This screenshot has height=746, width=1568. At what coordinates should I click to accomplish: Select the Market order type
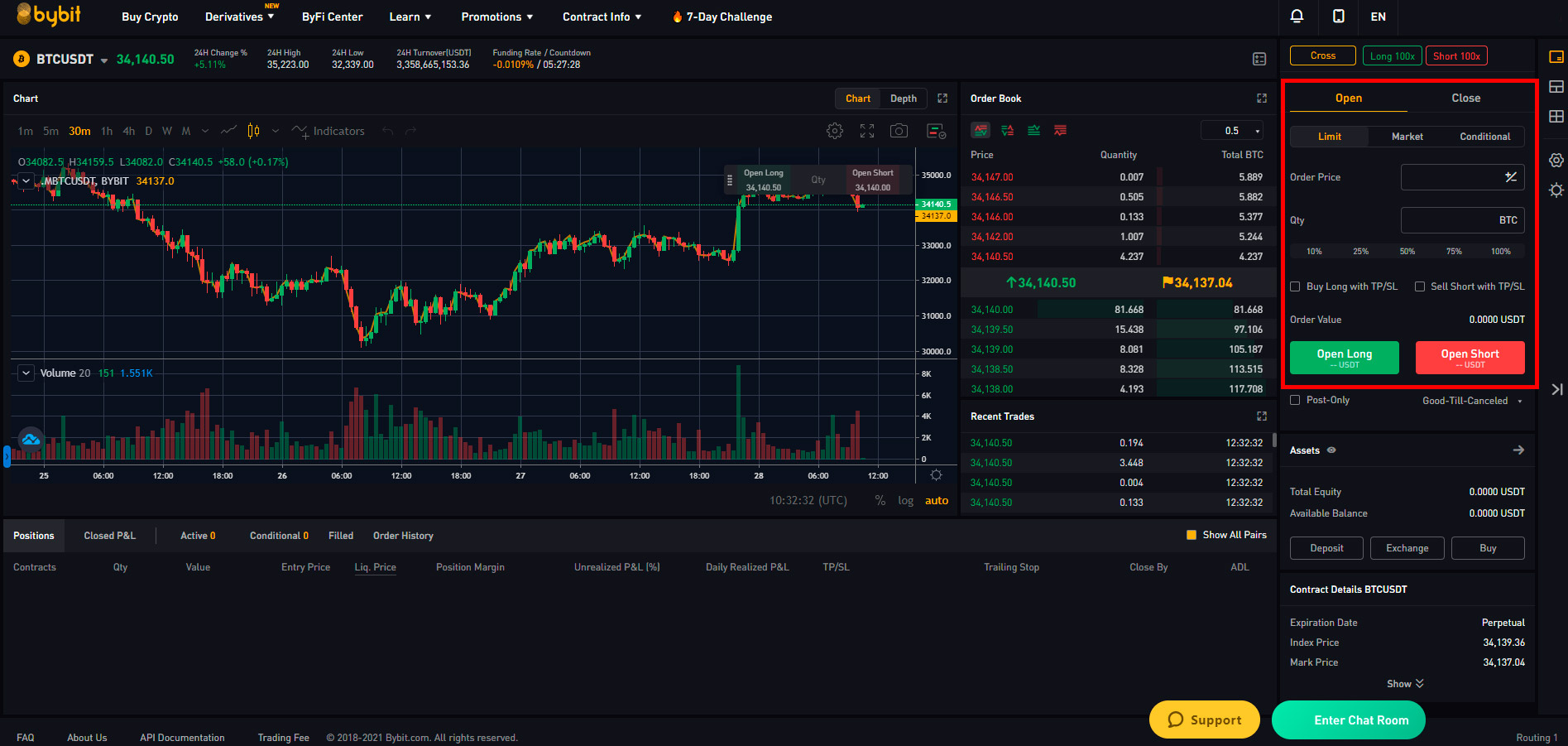pyautogui.click(x=1407, y=137)
